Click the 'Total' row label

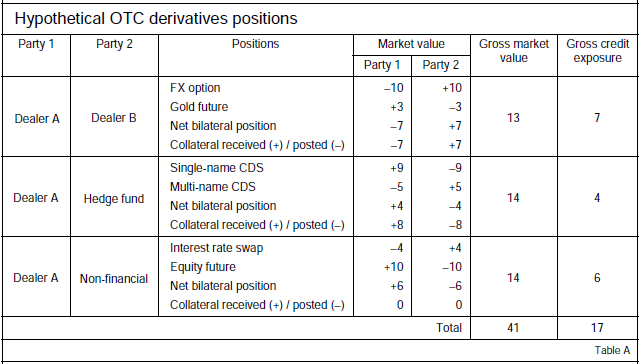pyautogui.click(x=449, y=328)
